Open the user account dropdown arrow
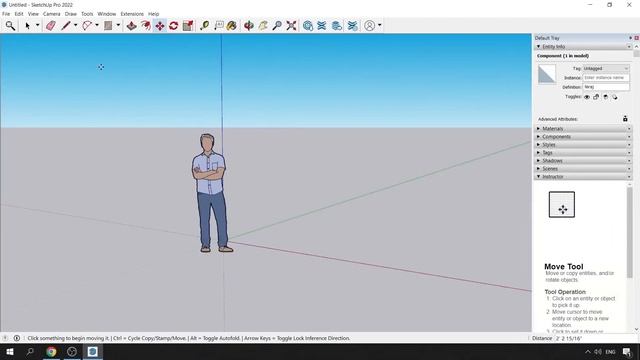This screenshot has height=360, width=640. tap(380, 25)
